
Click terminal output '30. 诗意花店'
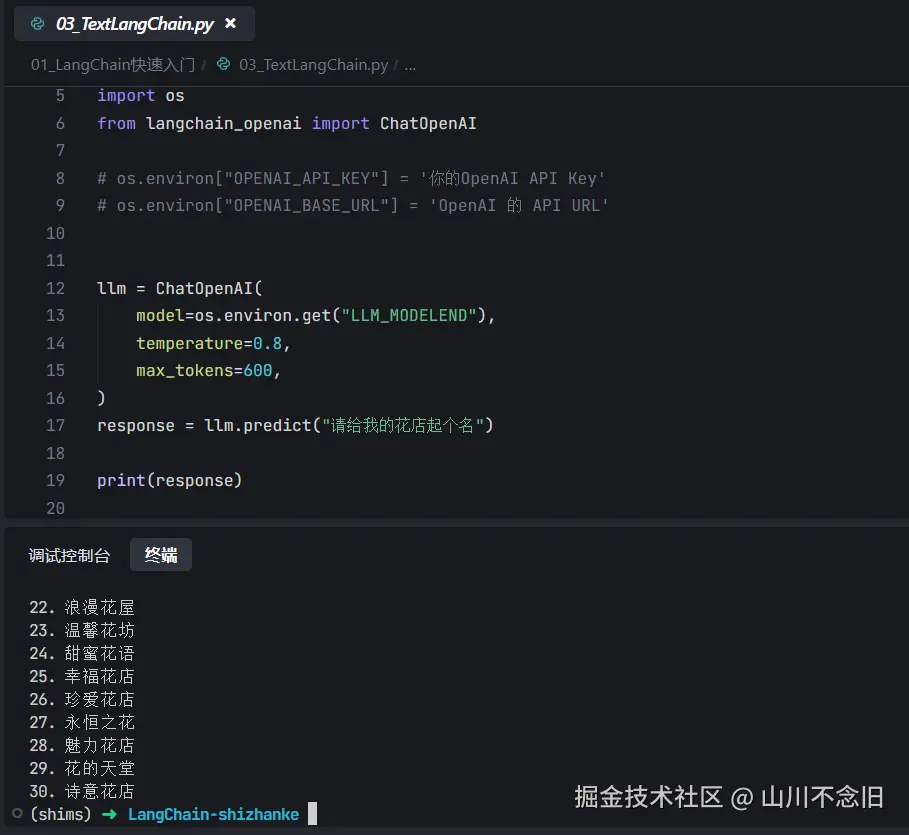click(82, 792)
